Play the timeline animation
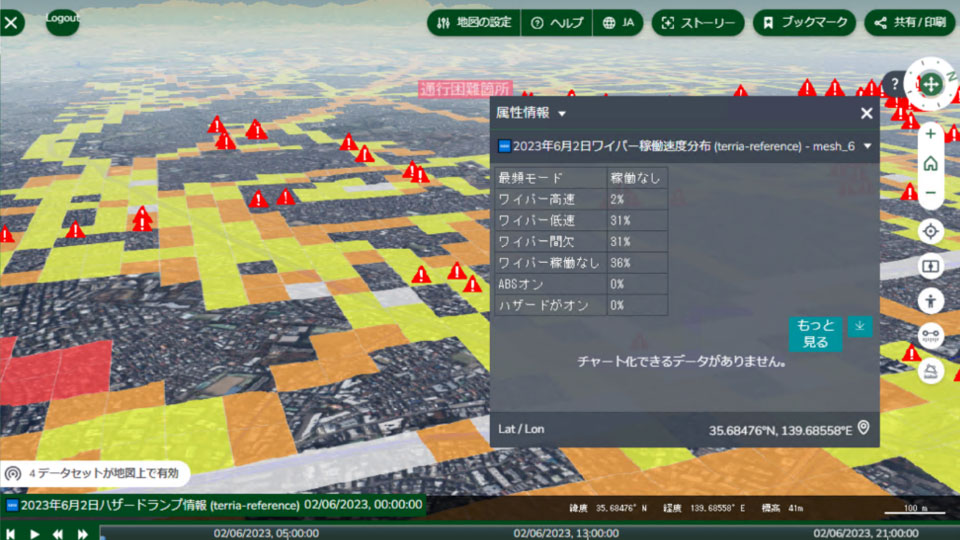The image size is (960, 540). click(x=34, y=534)
